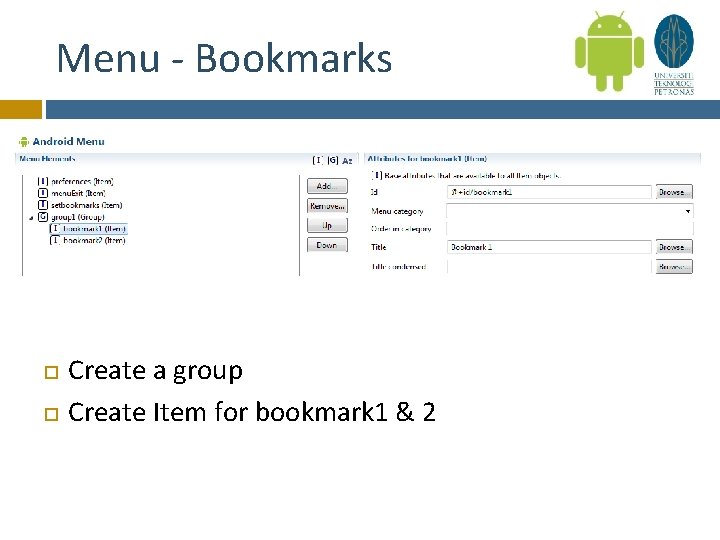The width and height of the screenshot is (720, 540).
Task: Click the Id input field
Action: point(549,192)
